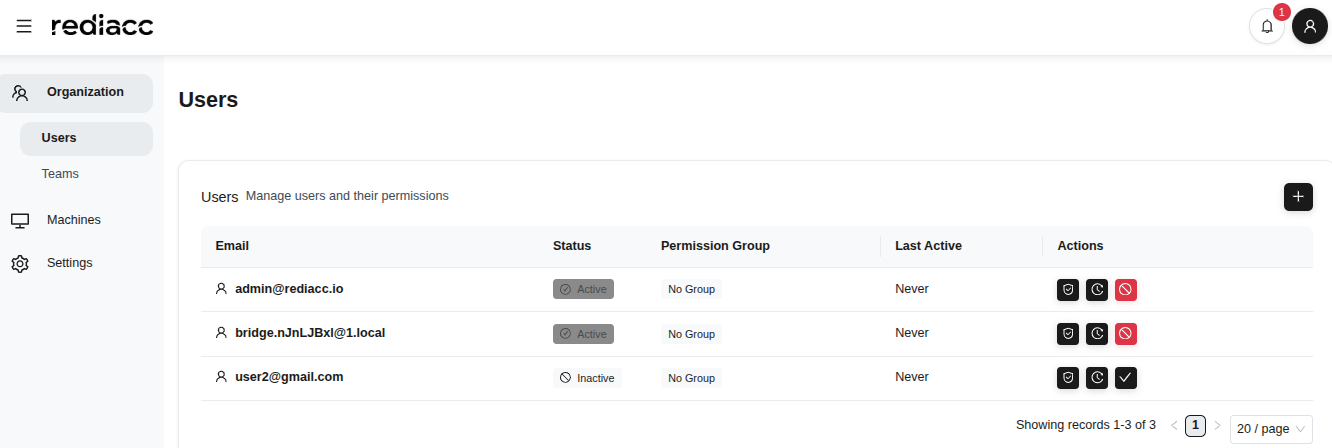Click page 1 in pagination
This screenshot has width=1332, height=448.
[1195, 425]
